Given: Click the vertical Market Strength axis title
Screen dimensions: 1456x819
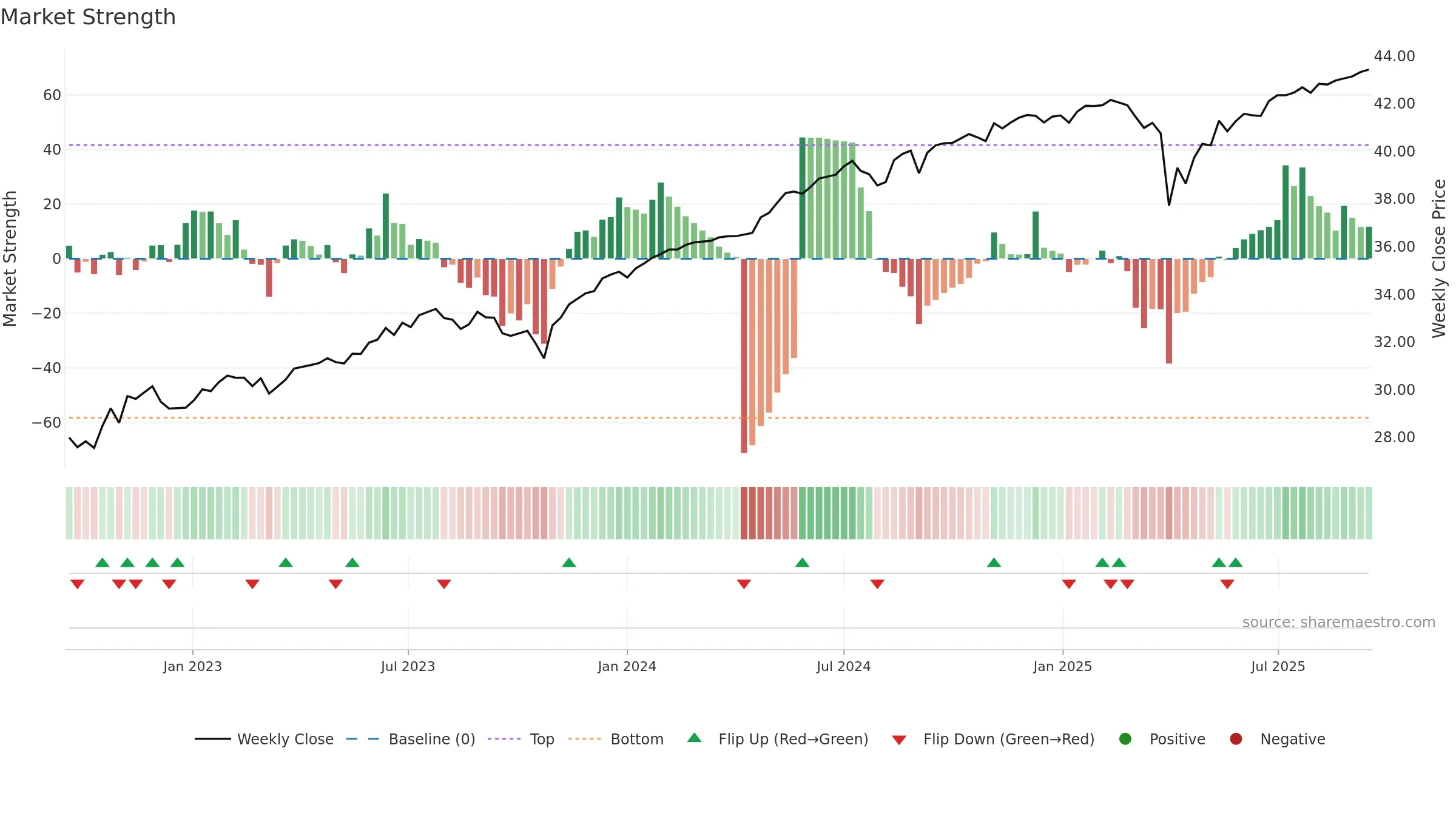Looking at the screenshot, I should coord(10,258).
